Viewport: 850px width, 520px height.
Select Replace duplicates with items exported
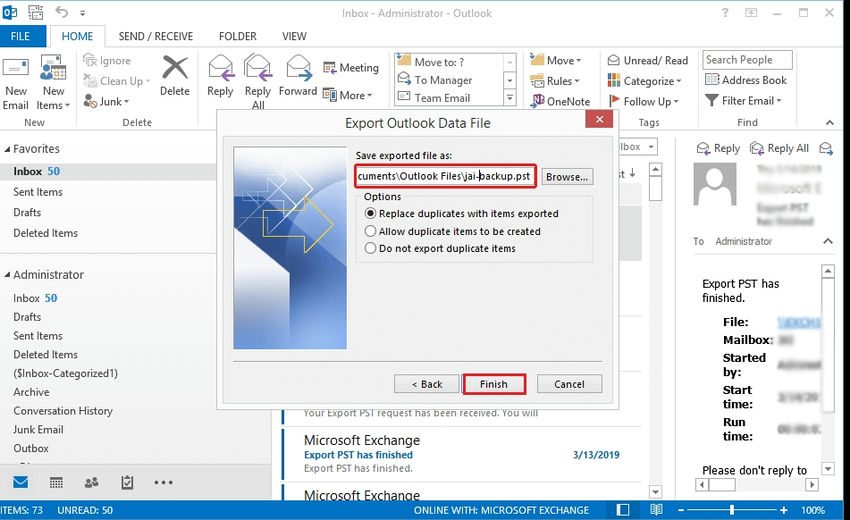462,214
